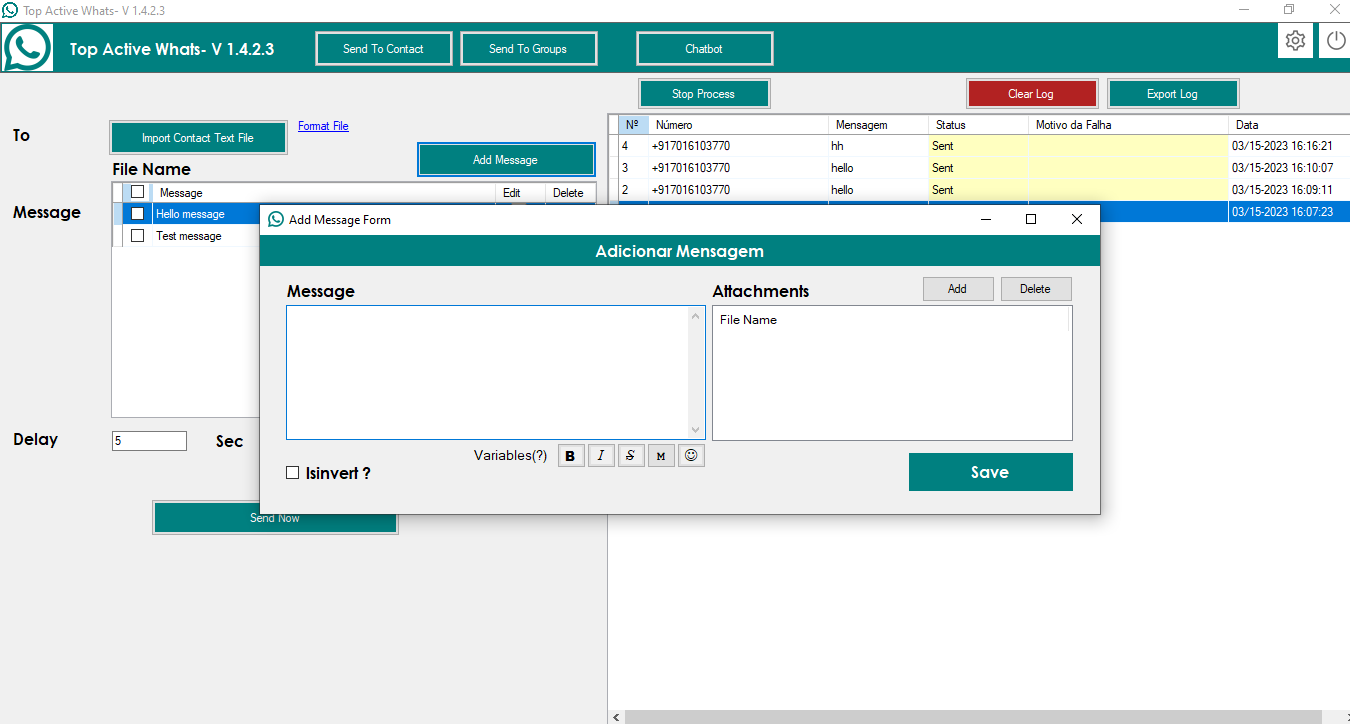Open the Send To Groups tab

pos(528,49)
